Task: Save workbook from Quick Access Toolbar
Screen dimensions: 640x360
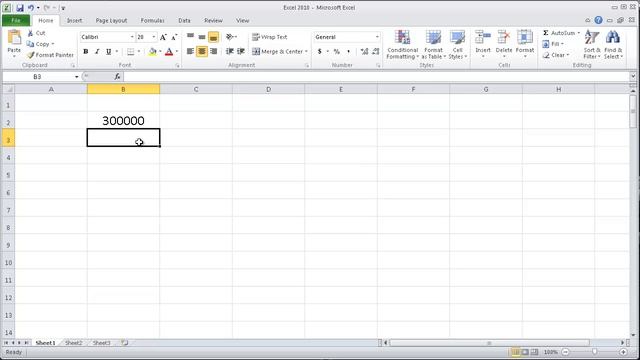Action: [20, 8]
